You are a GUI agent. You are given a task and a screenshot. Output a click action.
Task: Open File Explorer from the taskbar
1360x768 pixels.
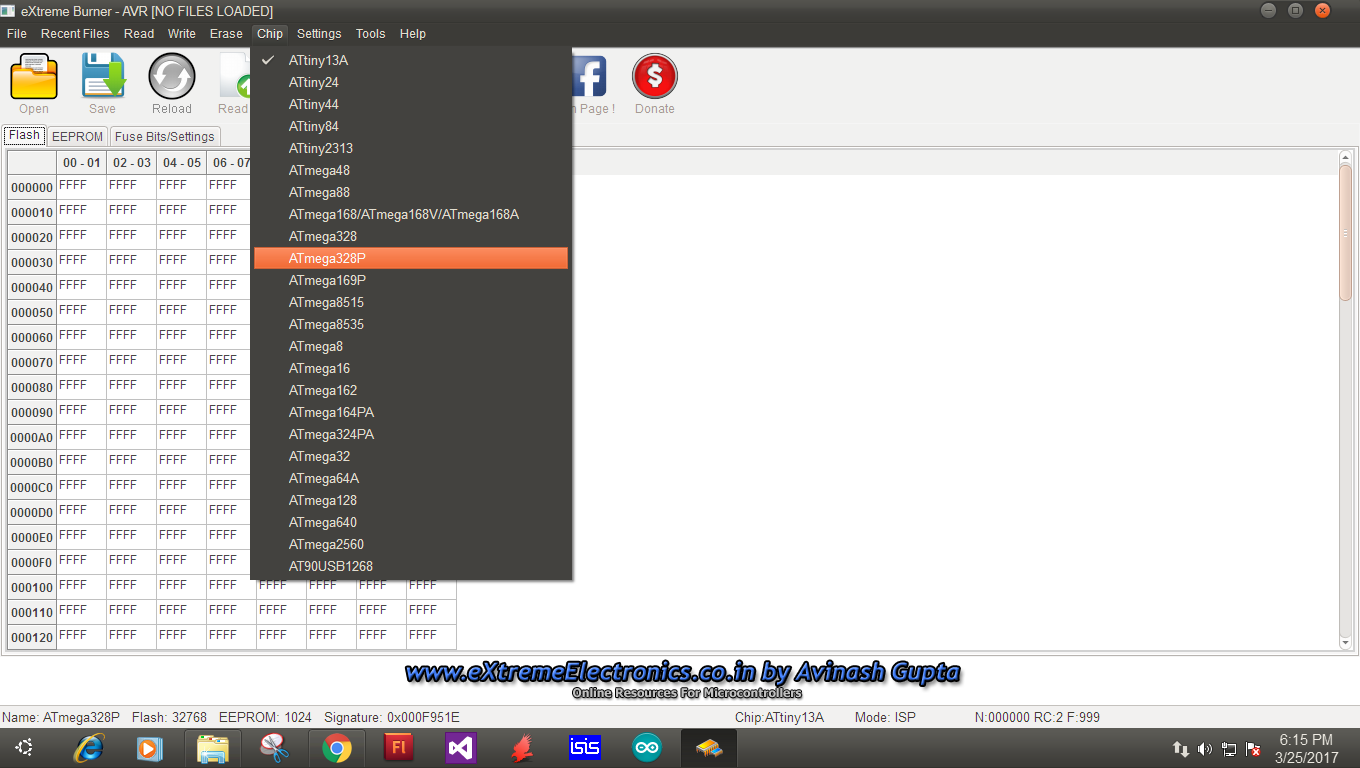tap(213, 748)
